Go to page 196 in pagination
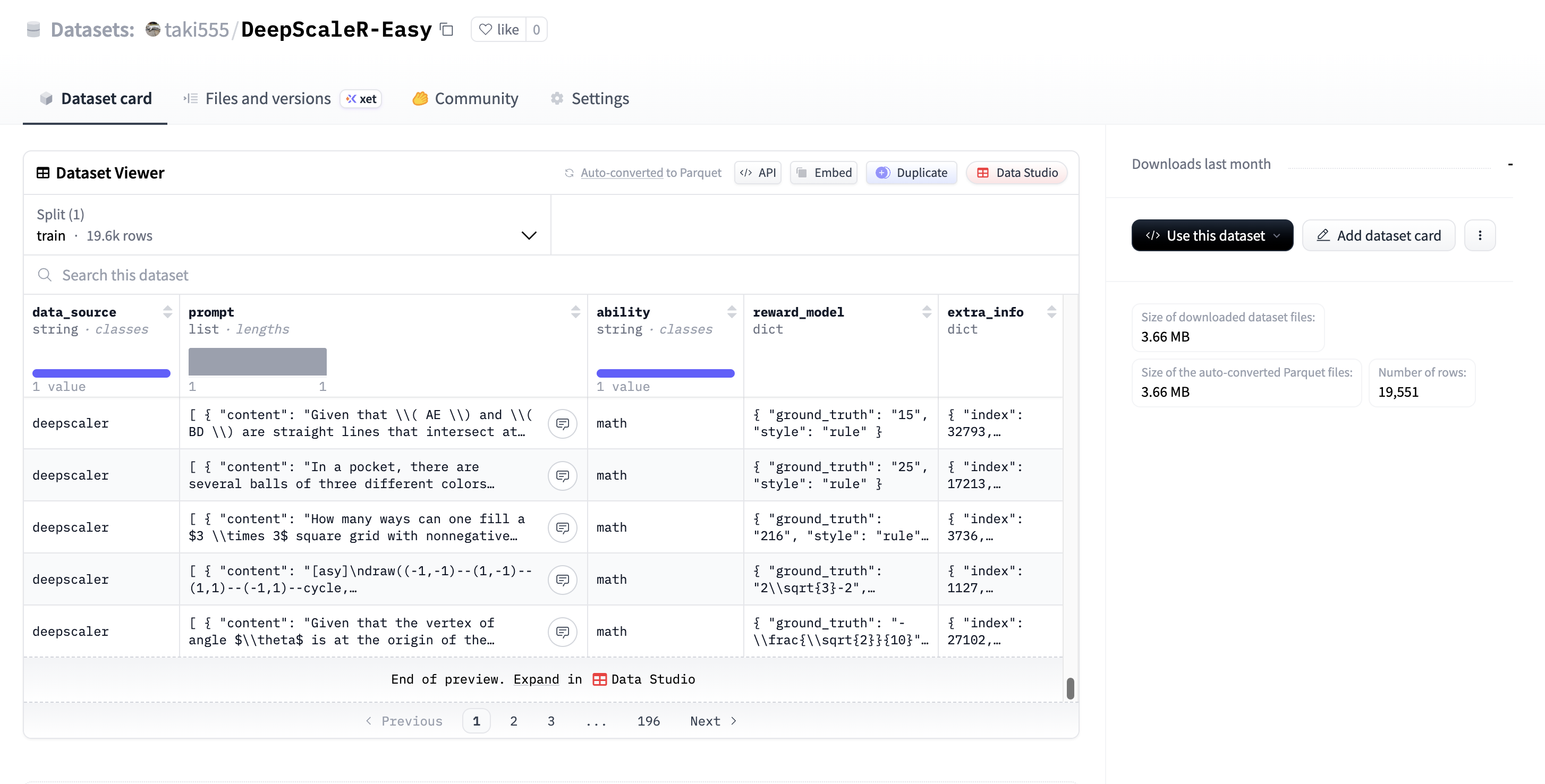Screen dimensions: 1545x784 pyautogui.click(x=648, y=721)
